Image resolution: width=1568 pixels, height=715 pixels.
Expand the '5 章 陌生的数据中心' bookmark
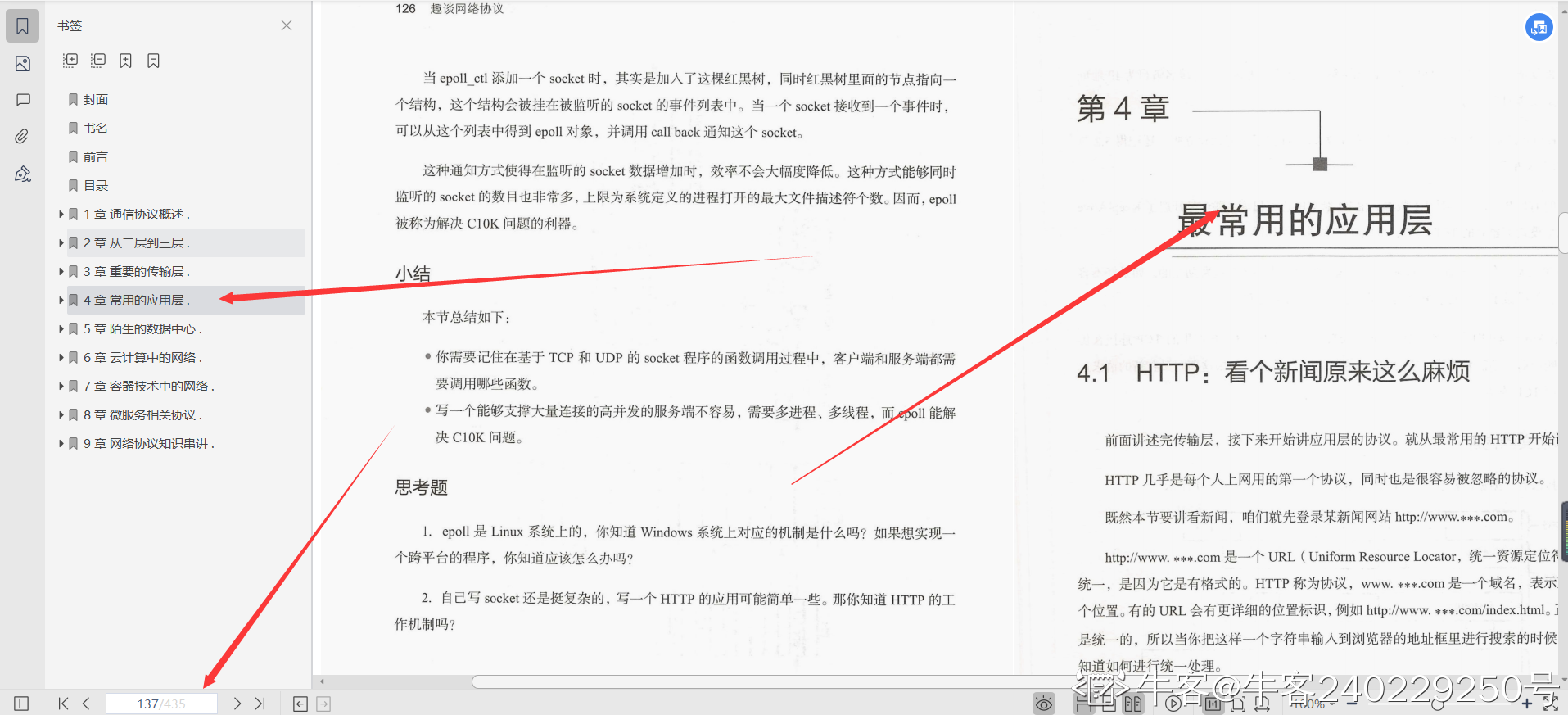pyautogui.click(x=61, y=329)
